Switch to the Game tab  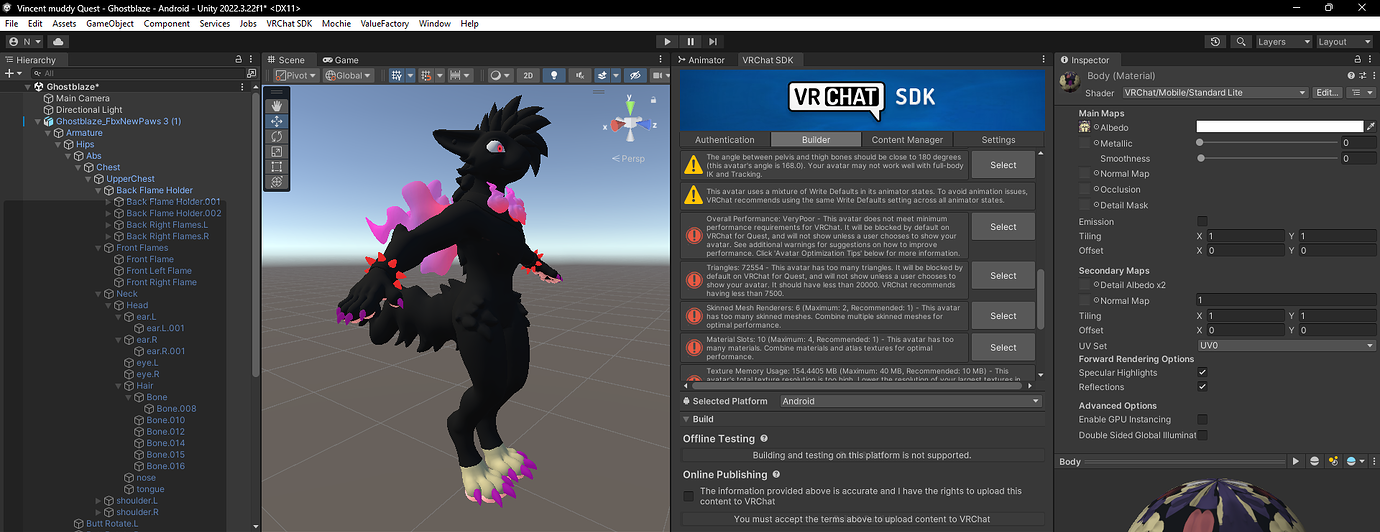coord(341,60)
